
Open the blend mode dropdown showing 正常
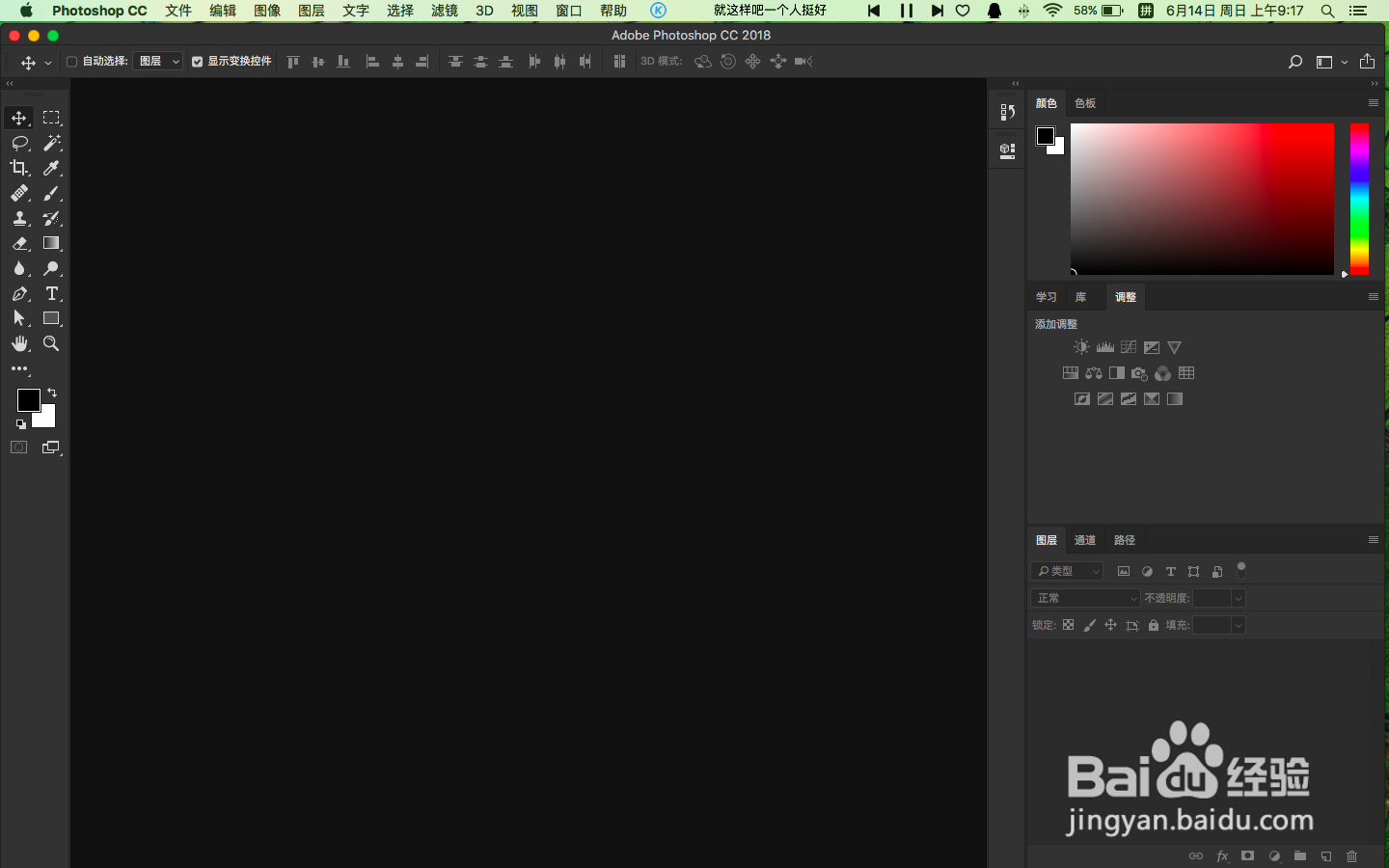1084,598
